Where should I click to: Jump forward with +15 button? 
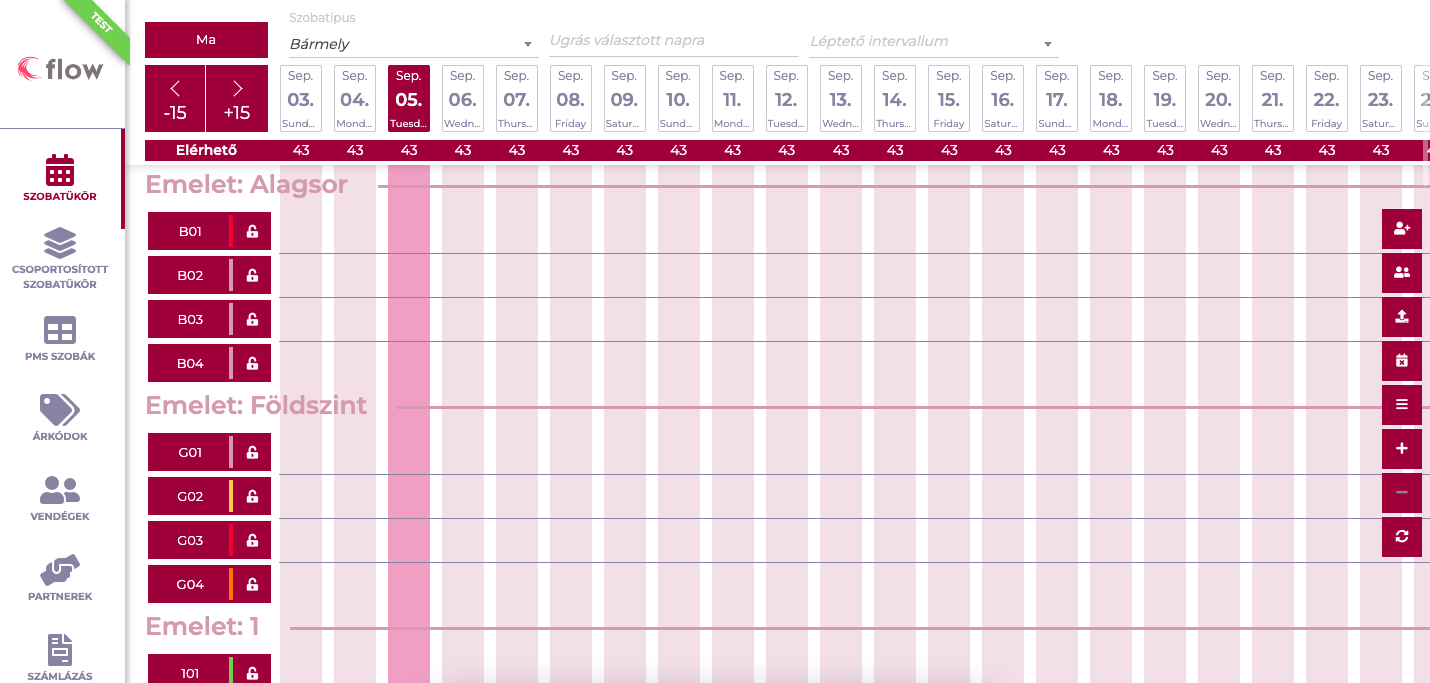tap(237, 99)
